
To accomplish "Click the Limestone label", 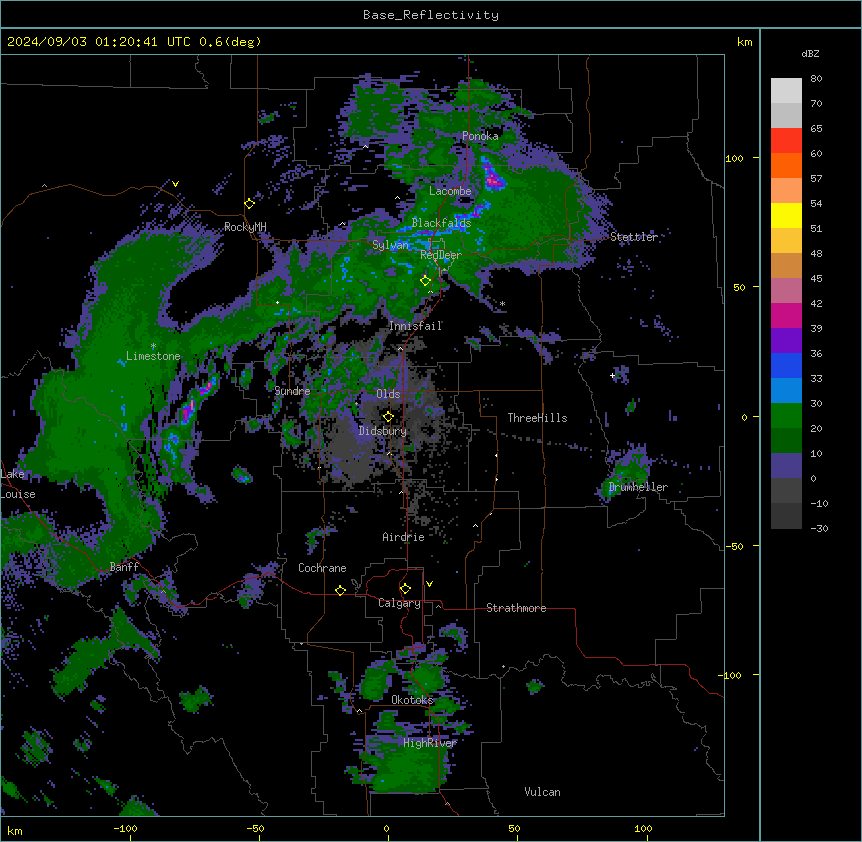I will (153, 356).
